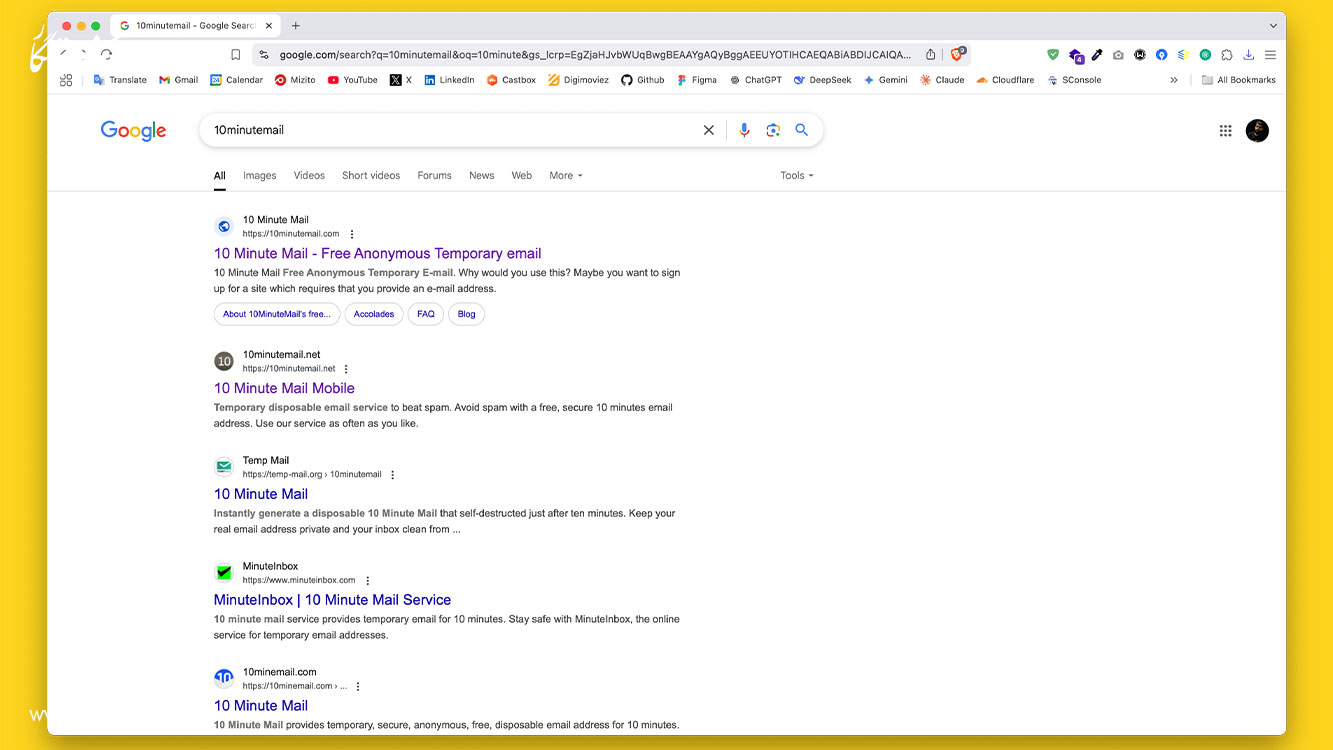Show hidden bookmarks with the double chevron

point(1174,80)
